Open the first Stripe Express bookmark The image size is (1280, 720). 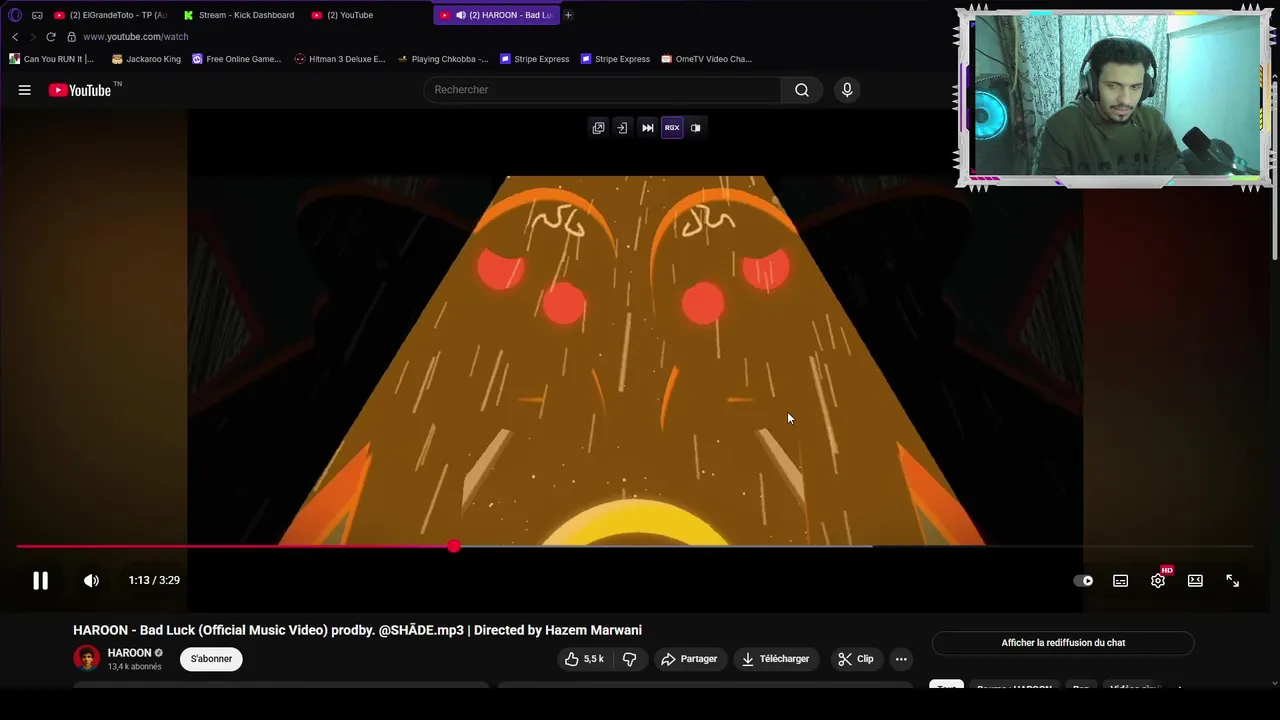pyautogui.click(x=535, y=59)
